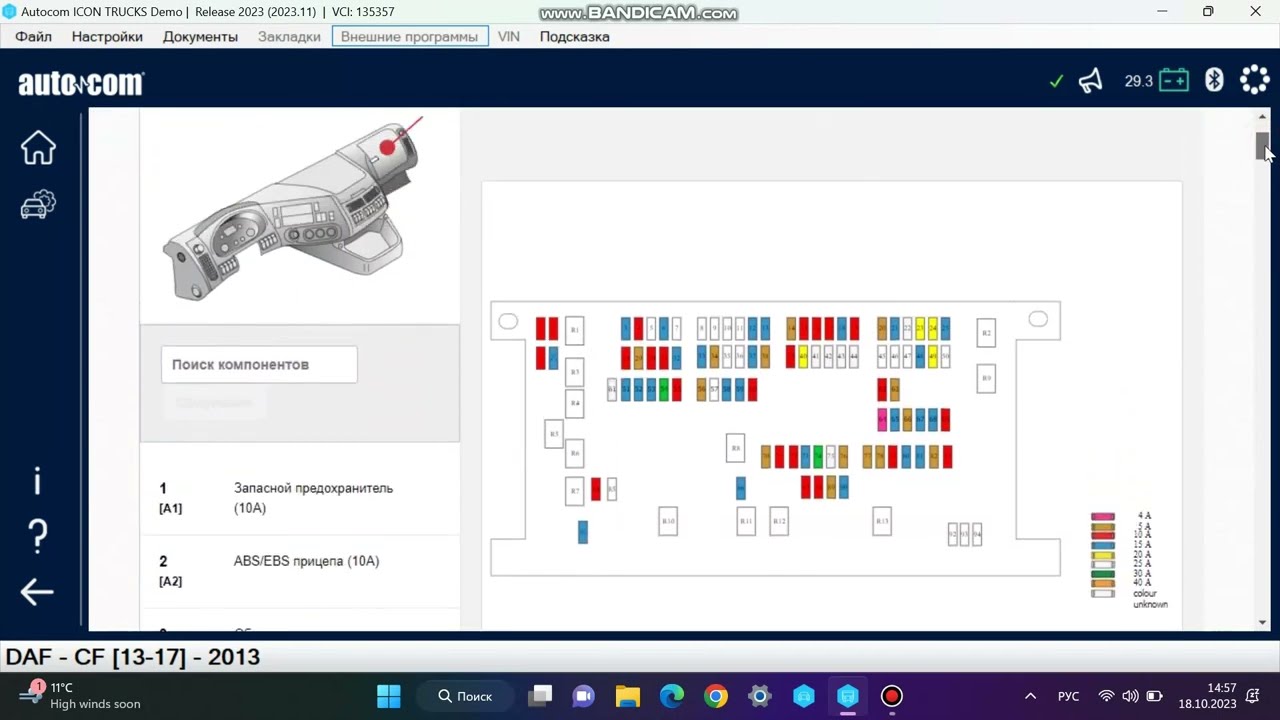Open the VIN menu item
The image size is (1280, 720).
tap(509, 36)
